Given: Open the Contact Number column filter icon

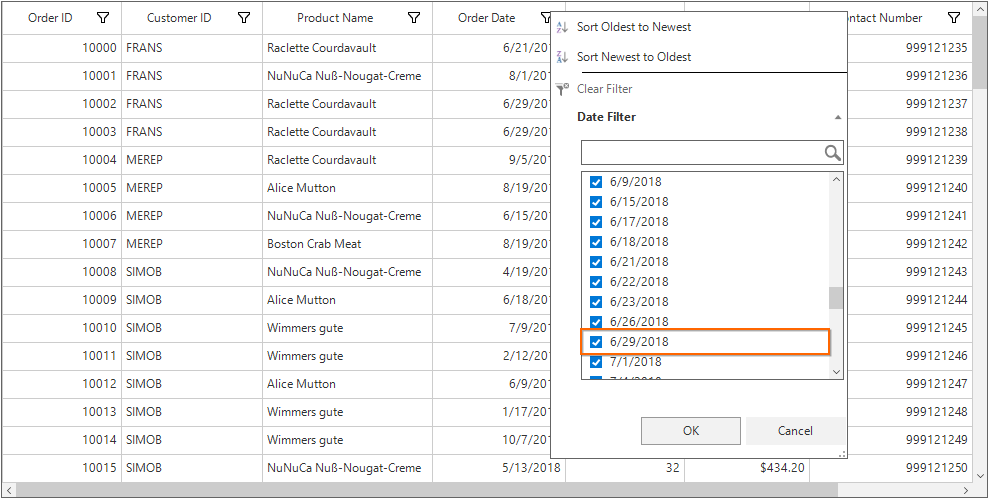Looking at the screenshot, I should (954, 18).
